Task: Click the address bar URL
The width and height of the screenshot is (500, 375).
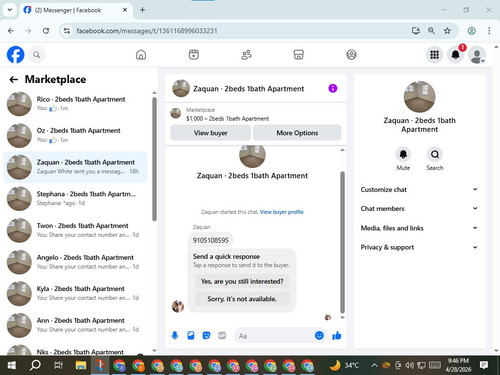Action: pyautogui.click(x=147, y=31)
